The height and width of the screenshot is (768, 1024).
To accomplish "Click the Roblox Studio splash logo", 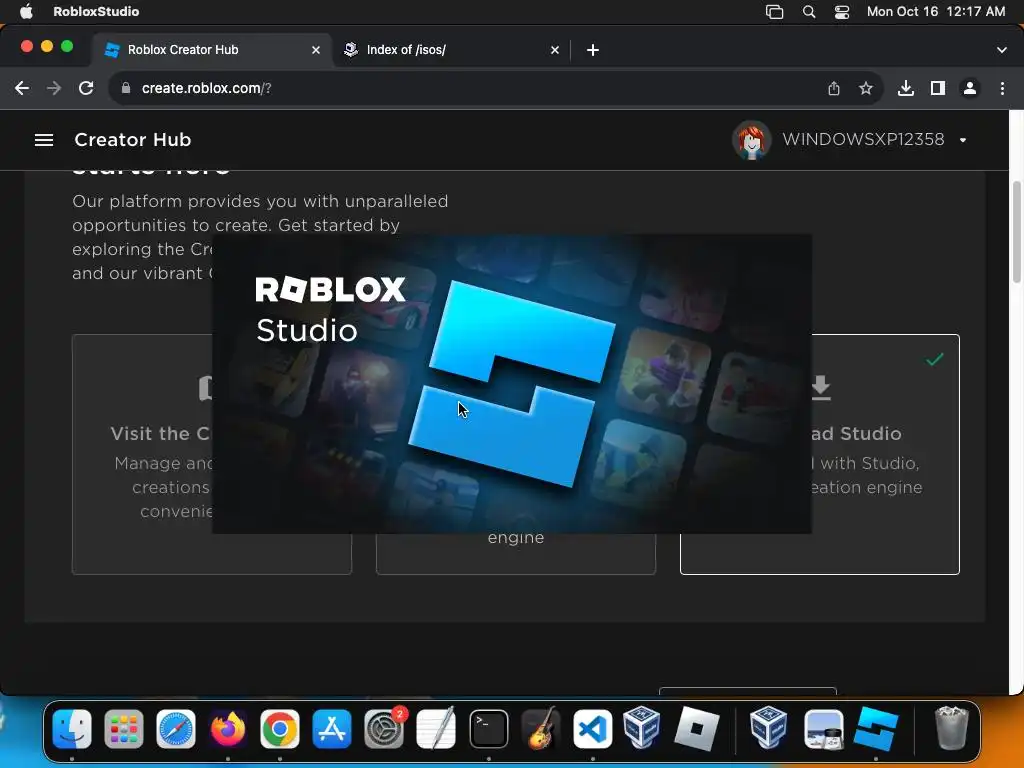I will tap(511, 384).
